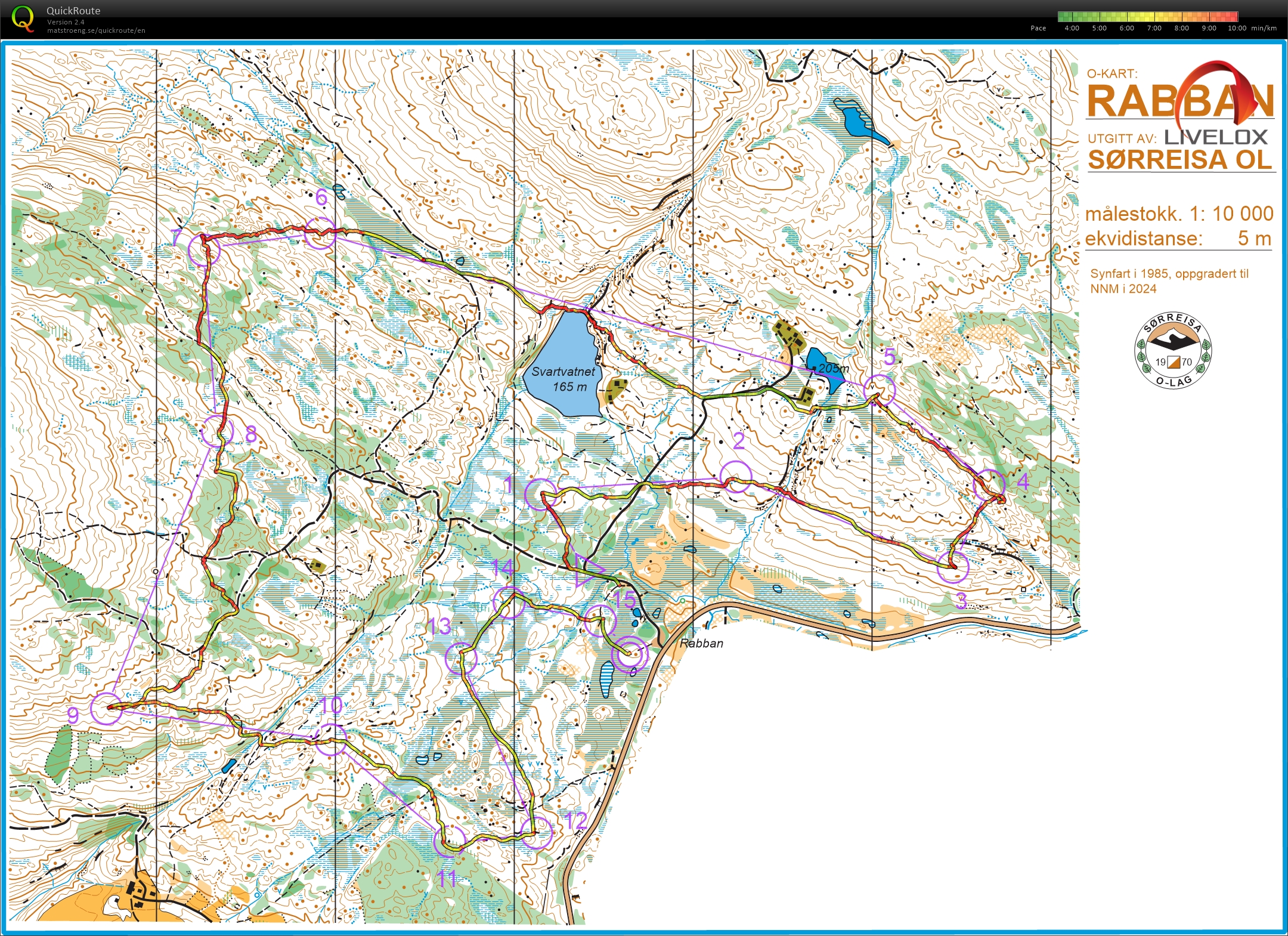Select the start triangle on the map

click(590, 570)
